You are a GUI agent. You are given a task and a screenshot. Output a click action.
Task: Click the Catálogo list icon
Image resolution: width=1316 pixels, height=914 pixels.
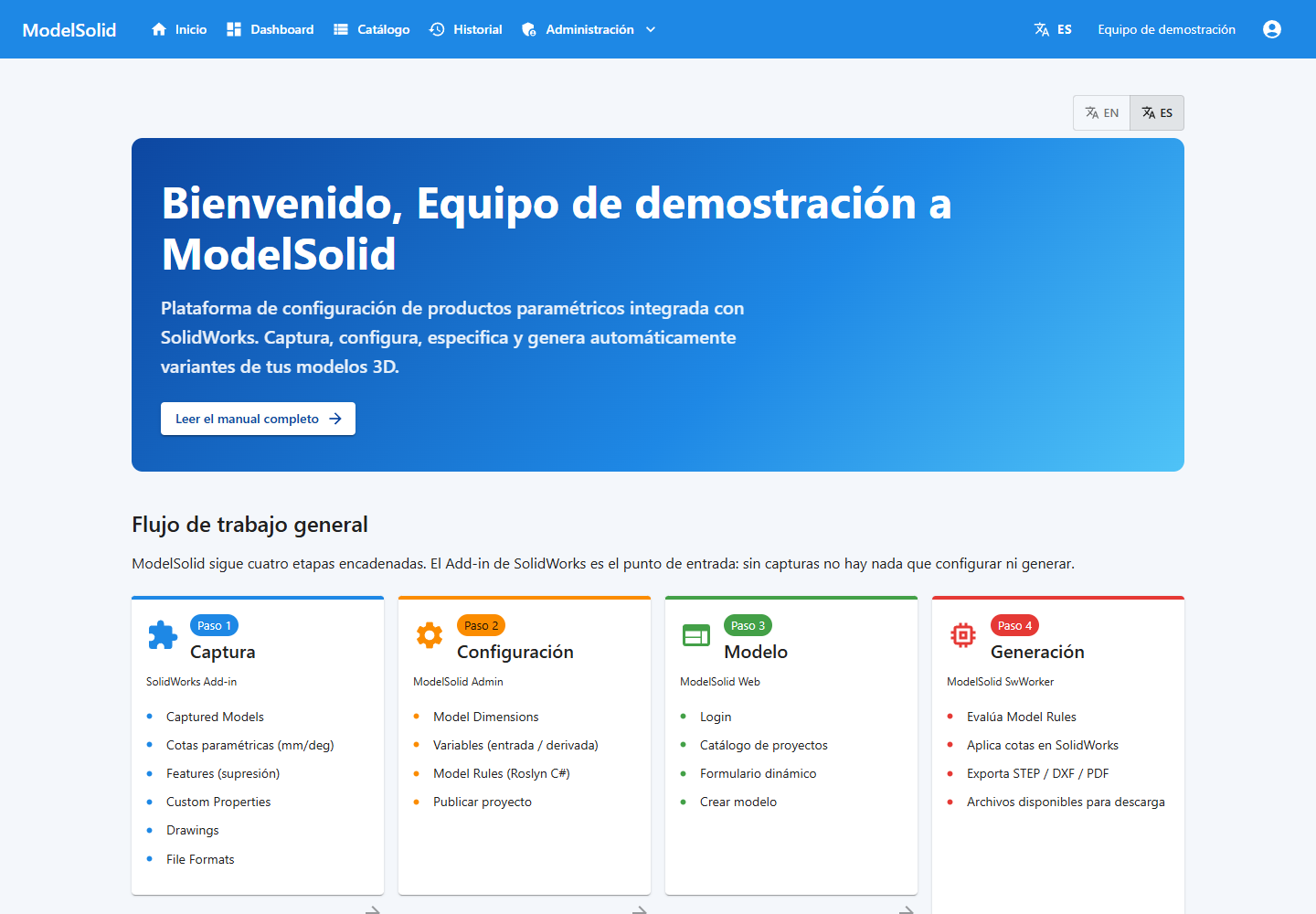point(341,29)
